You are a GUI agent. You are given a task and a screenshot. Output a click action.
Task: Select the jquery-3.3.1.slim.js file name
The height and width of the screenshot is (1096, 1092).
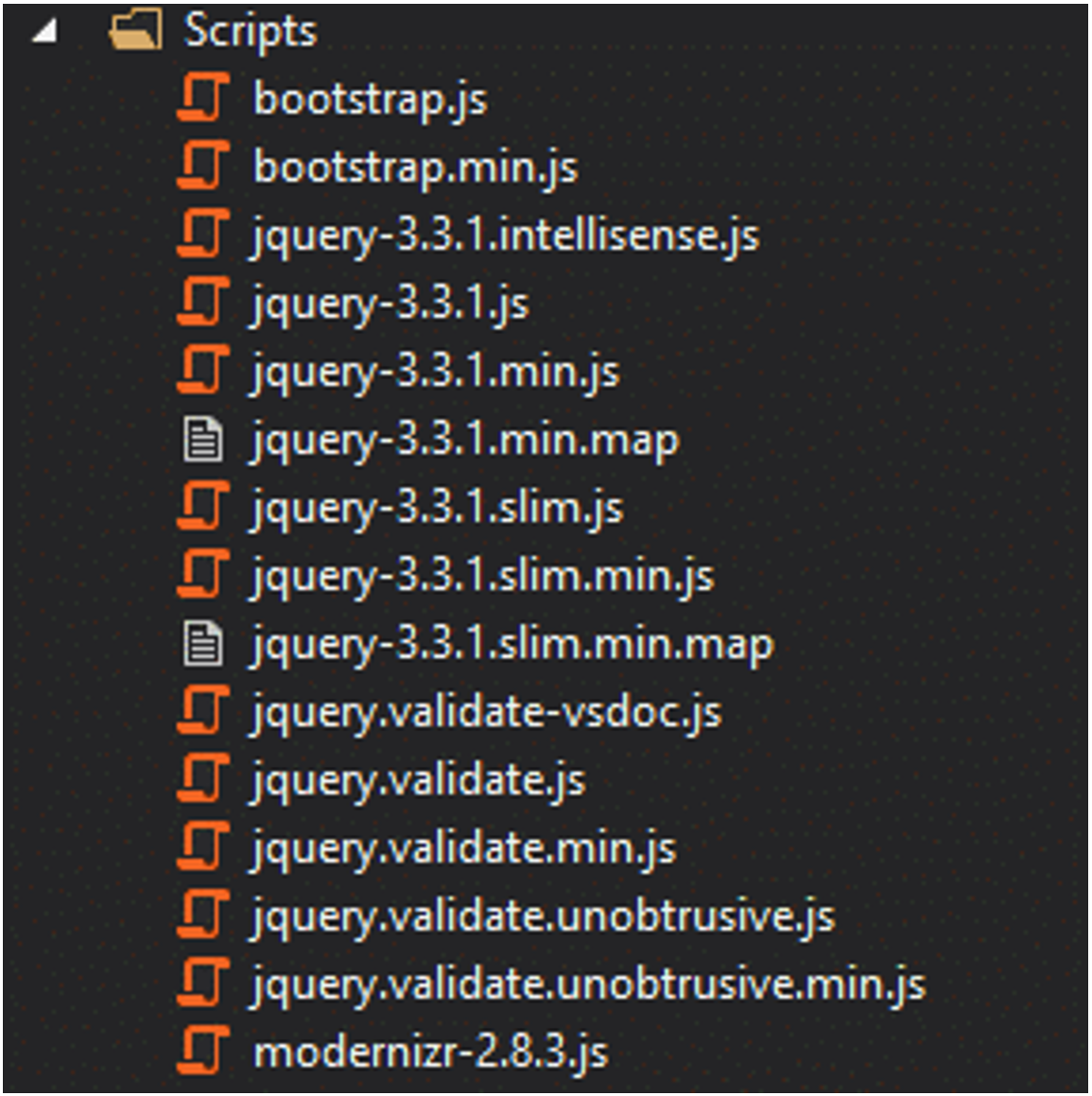(438, 509)
